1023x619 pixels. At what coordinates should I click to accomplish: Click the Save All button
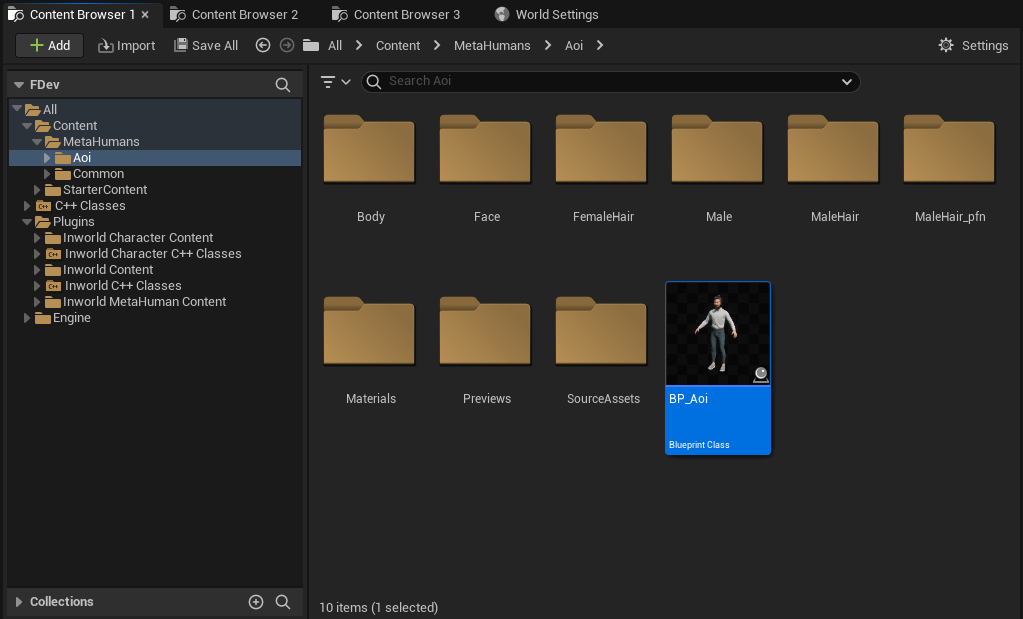tap(206, 45)
